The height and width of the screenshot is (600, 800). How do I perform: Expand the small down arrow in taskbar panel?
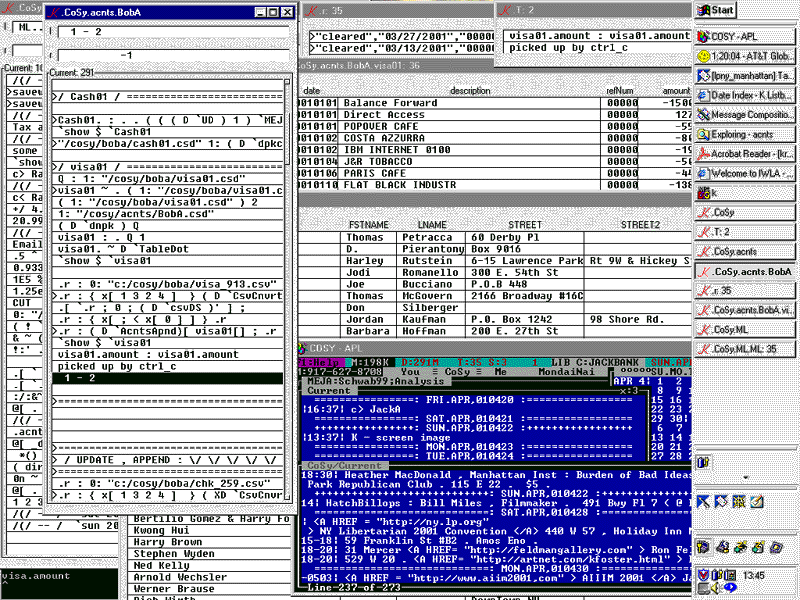click(x=745, y=479)
